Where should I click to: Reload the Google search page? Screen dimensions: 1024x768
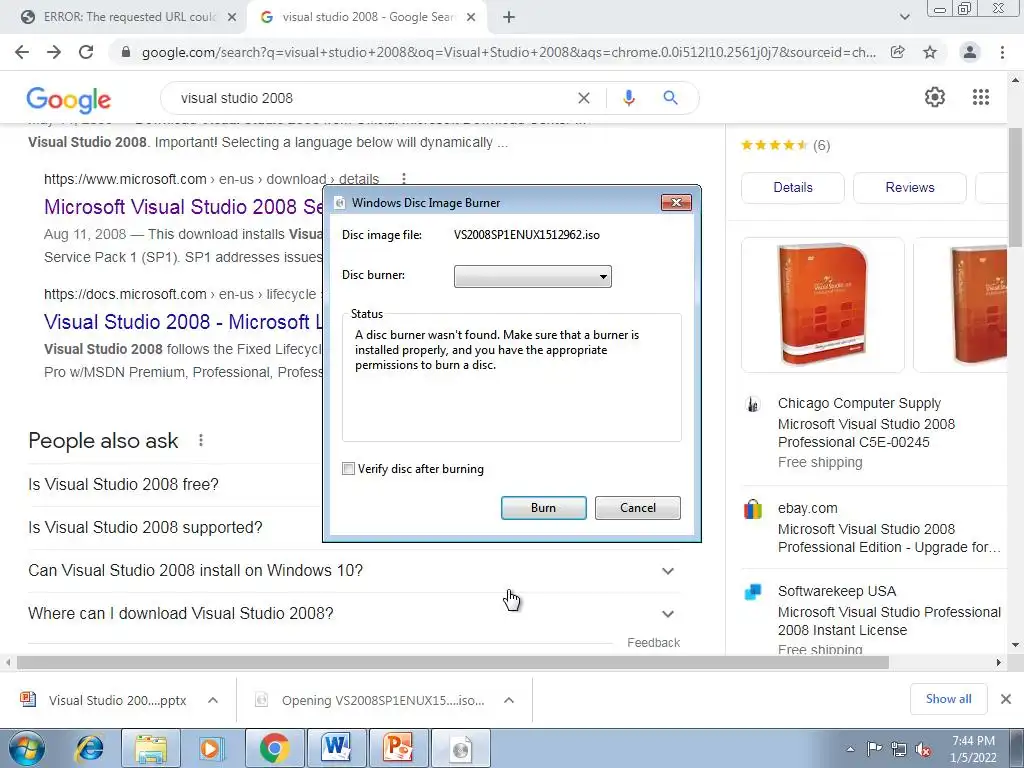click(x=86, y=52)
